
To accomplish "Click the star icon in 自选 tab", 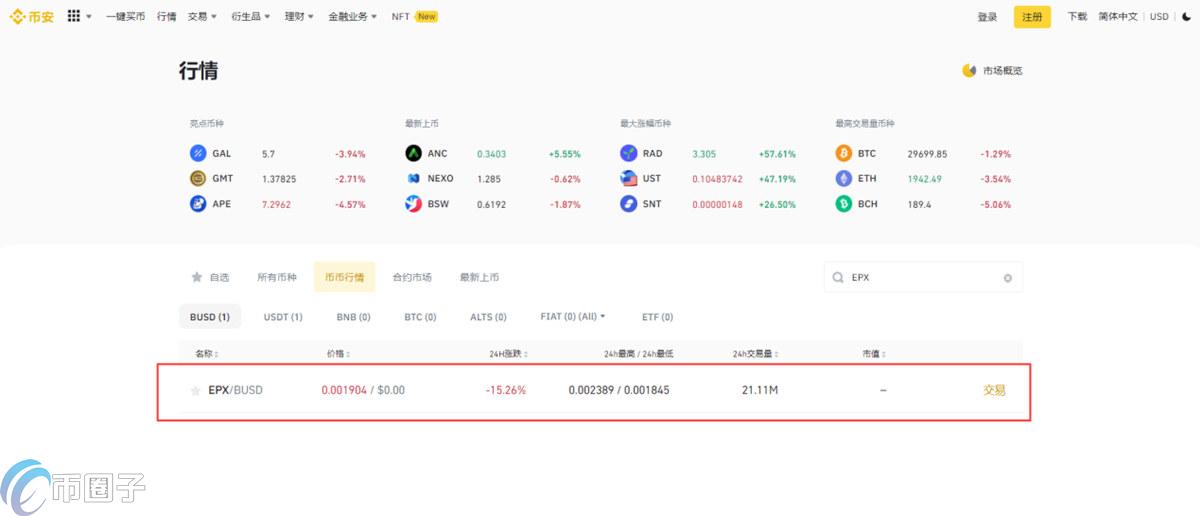I will pos(197,277).
